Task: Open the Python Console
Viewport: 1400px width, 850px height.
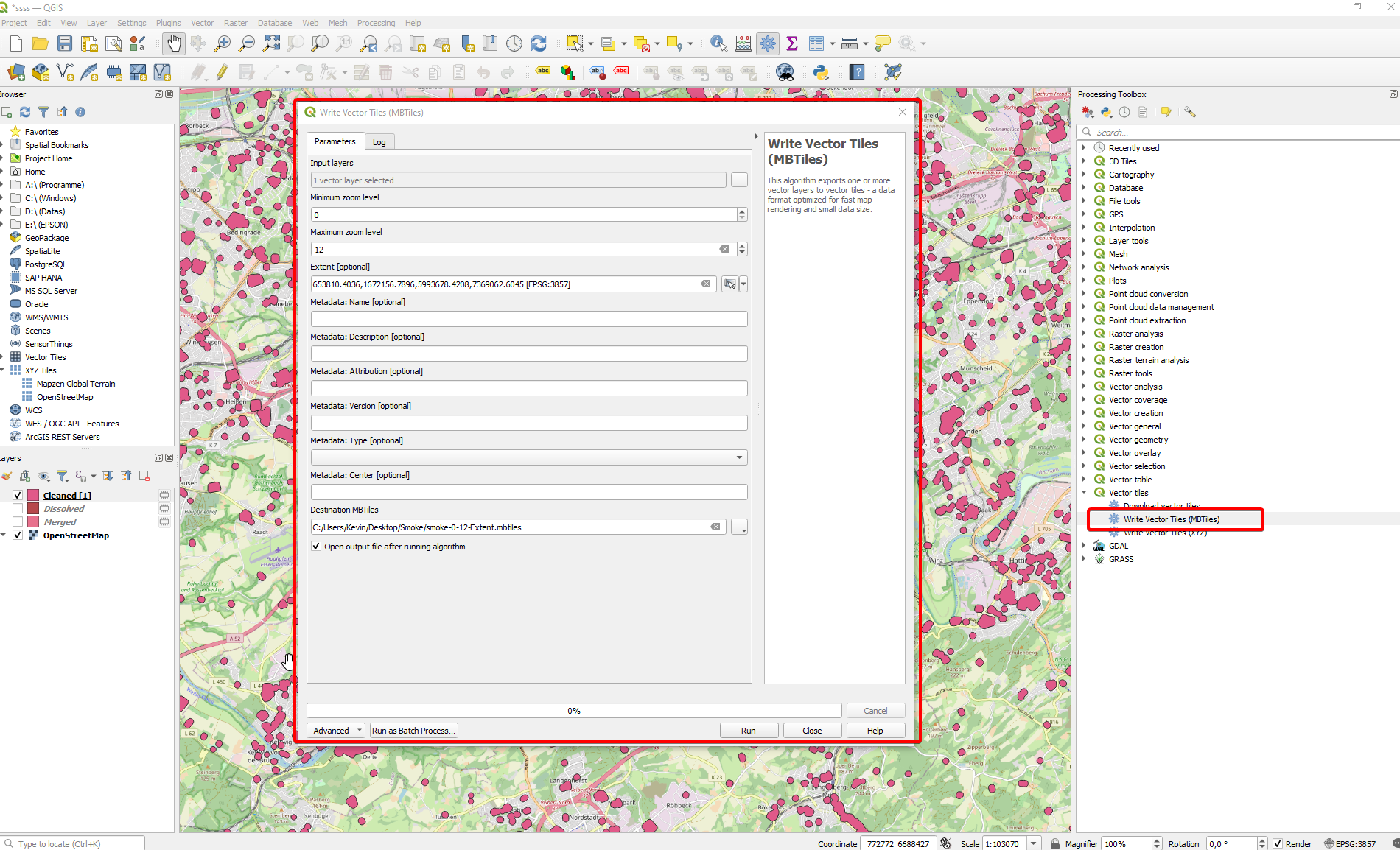Action: (x=820, y=71)
